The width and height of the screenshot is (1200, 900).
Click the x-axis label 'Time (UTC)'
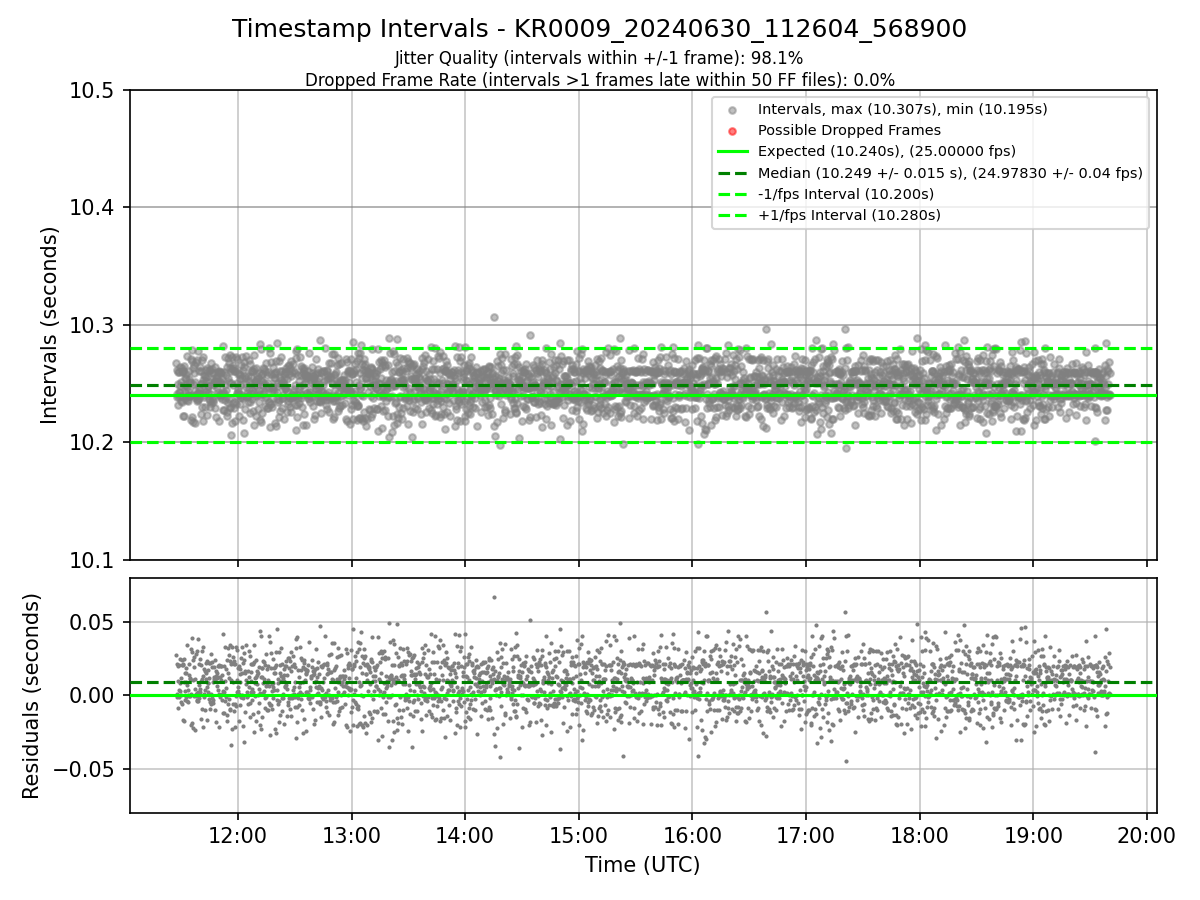642,865
